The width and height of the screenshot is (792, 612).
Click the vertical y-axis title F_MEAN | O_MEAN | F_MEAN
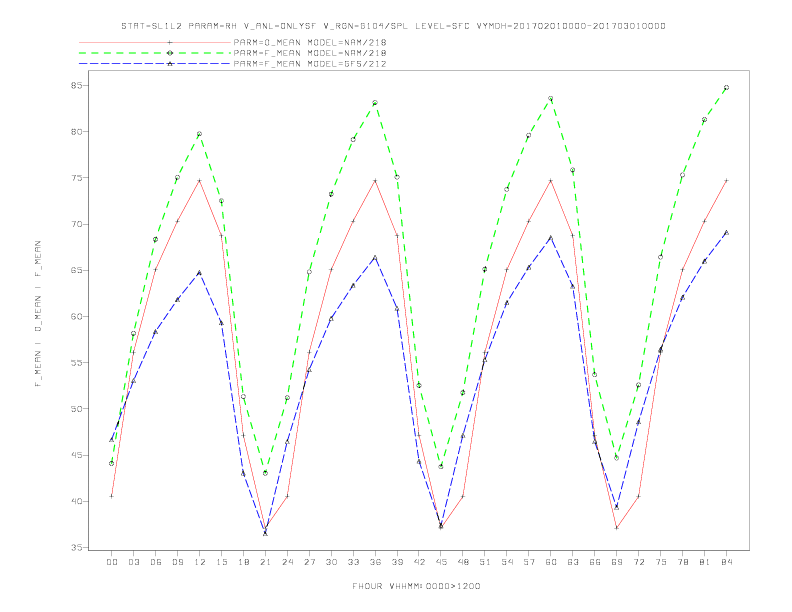pos(38,314)
